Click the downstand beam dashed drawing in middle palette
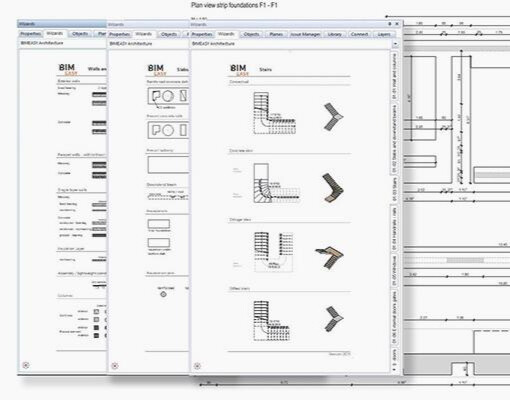The image size is (510, 400). 167,196
